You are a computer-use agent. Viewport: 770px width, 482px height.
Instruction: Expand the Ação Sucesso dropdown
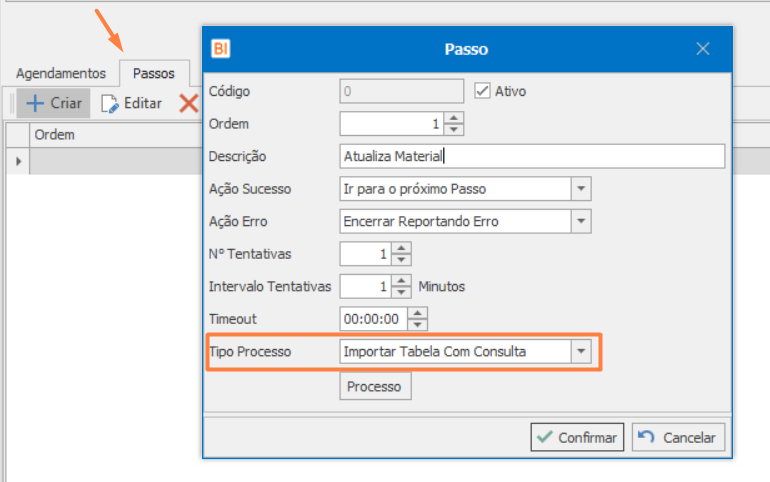tap(581, 189)
